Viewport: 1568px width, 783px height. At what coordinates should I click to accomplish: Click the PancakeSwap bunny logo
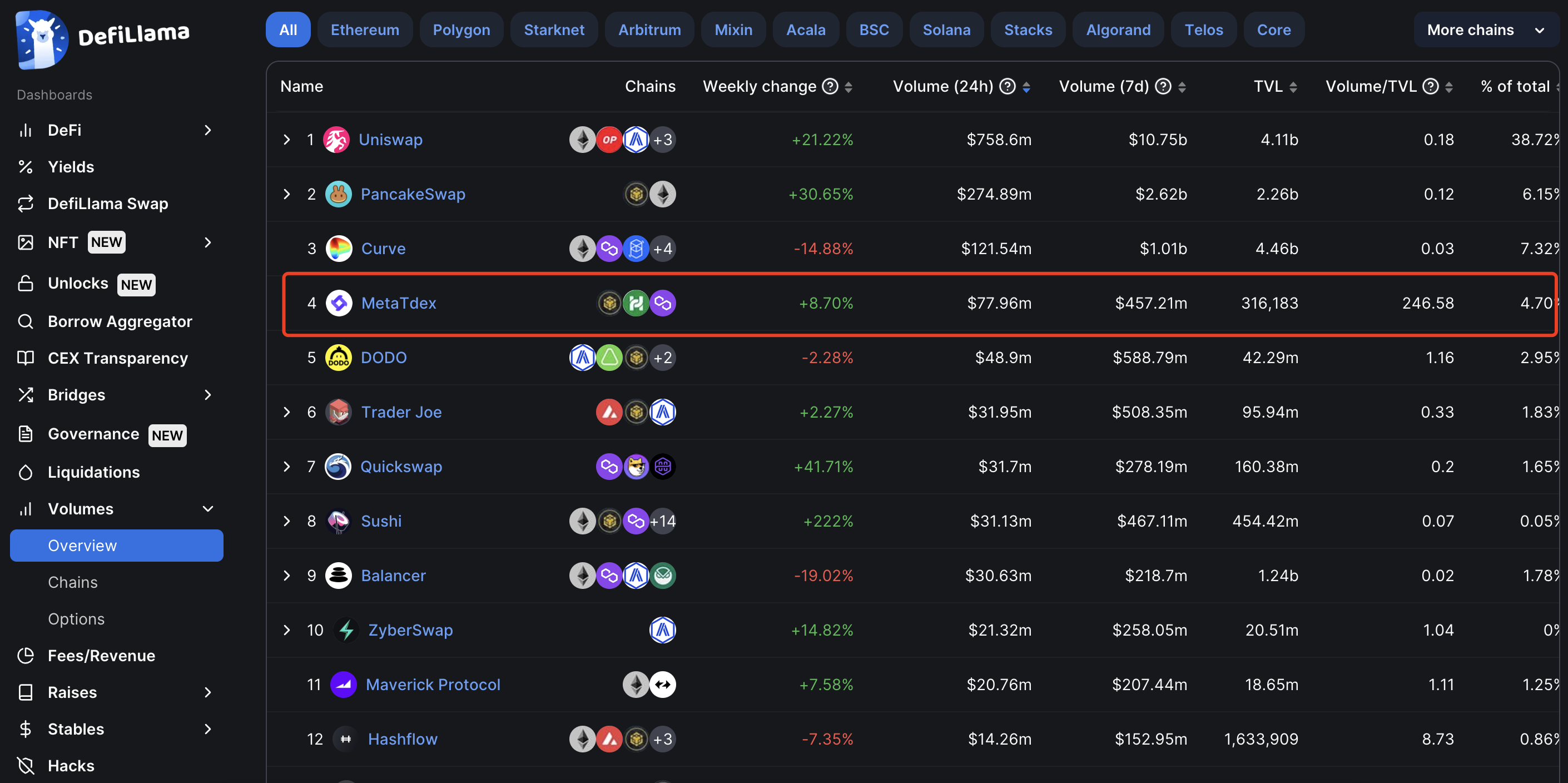[339, 194]
